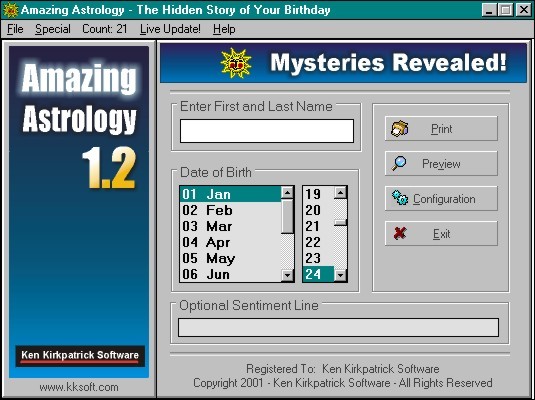Open the Special menu

(x=53, y=29)
